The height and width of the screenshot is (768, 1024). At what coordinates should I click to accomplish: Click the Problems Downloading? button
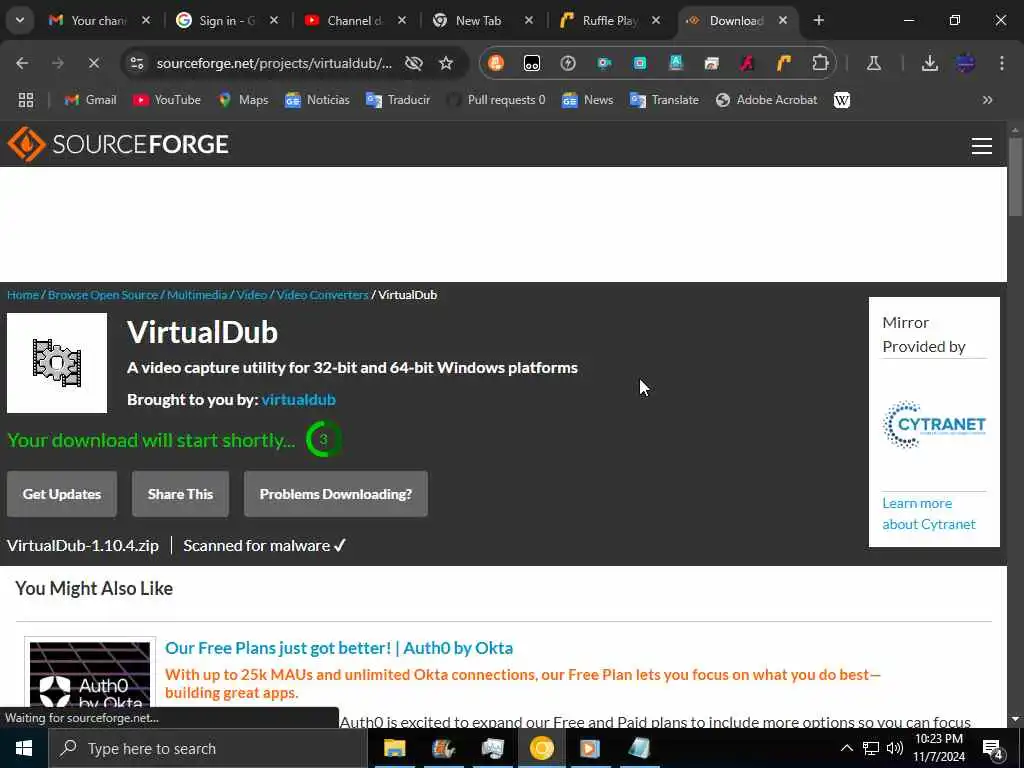(336, 494)
